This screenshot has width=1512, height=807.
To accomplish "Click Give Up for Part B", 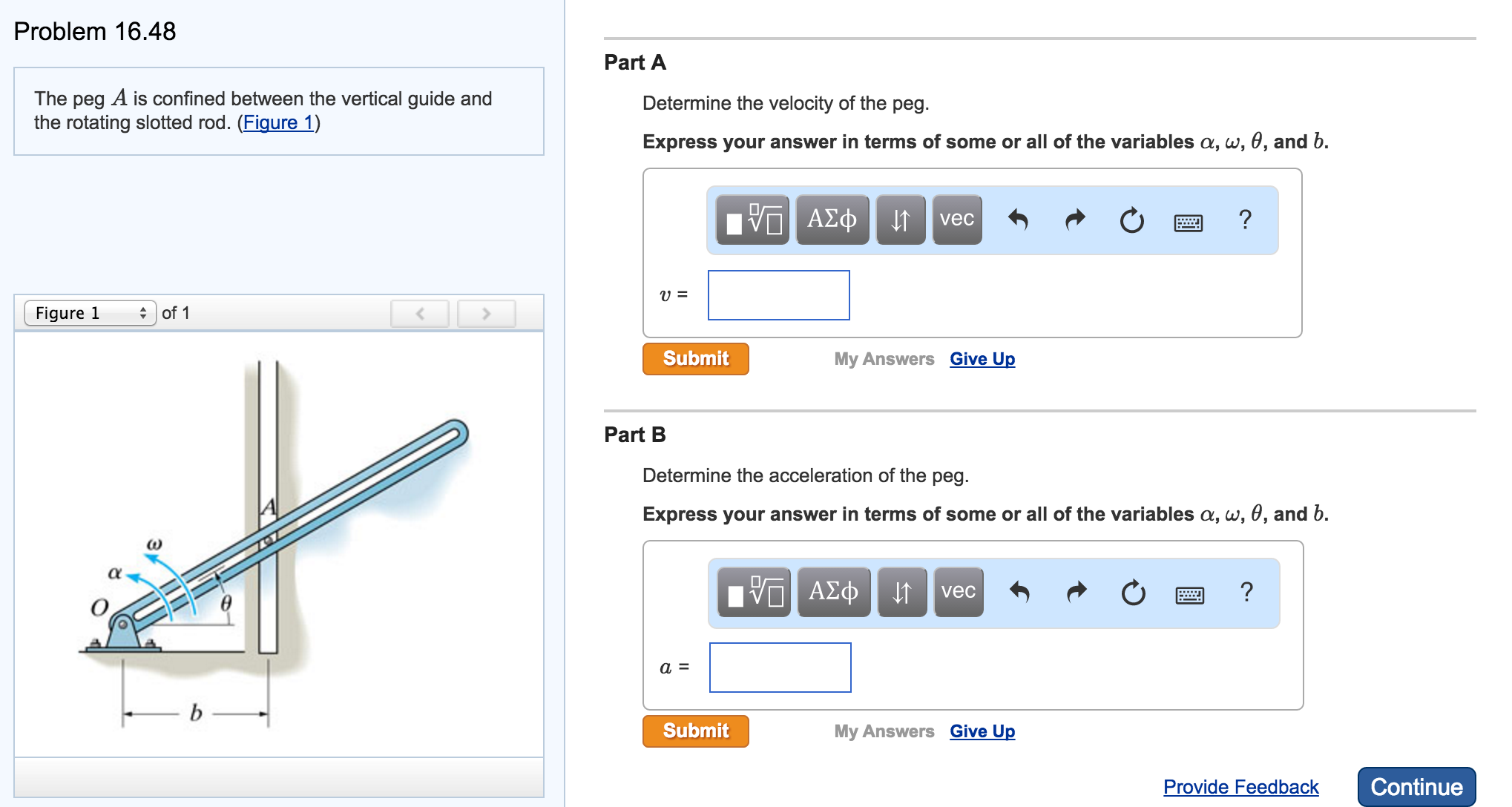I will (982, 731).
